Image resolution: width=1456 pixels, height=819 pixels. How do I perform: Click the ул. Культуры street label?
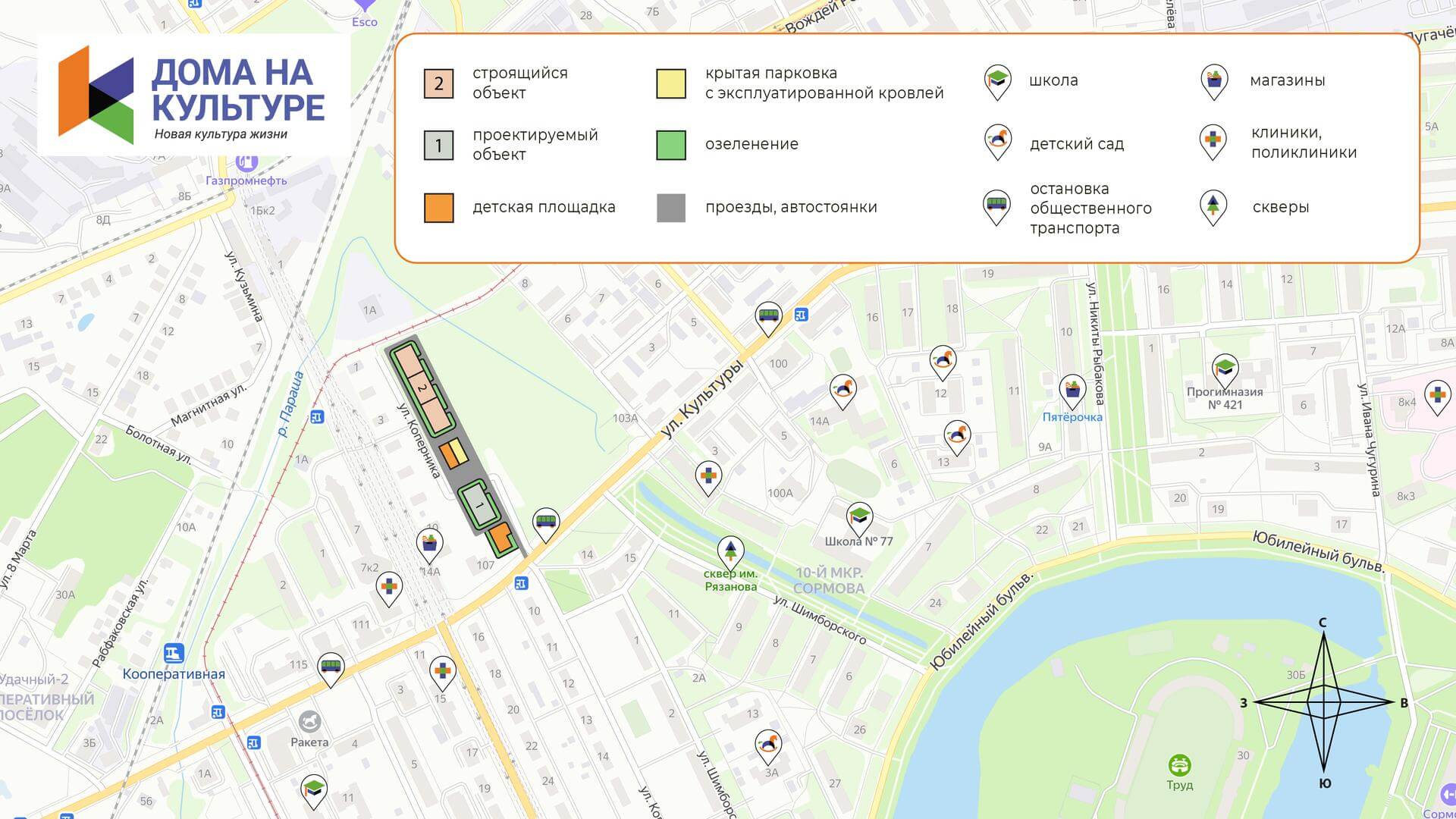701,398
